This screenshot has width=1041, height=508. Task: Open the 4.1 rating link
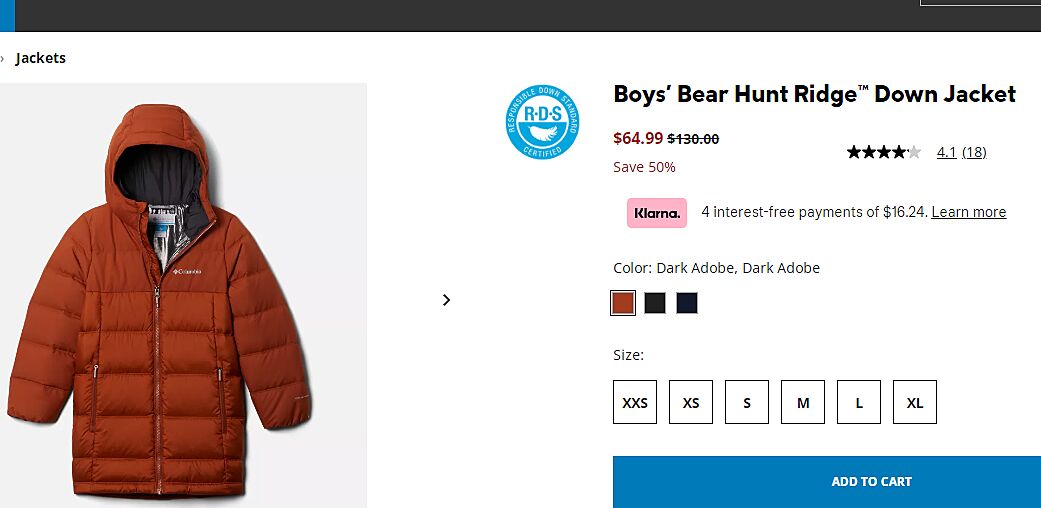click(x=946, y=152)
